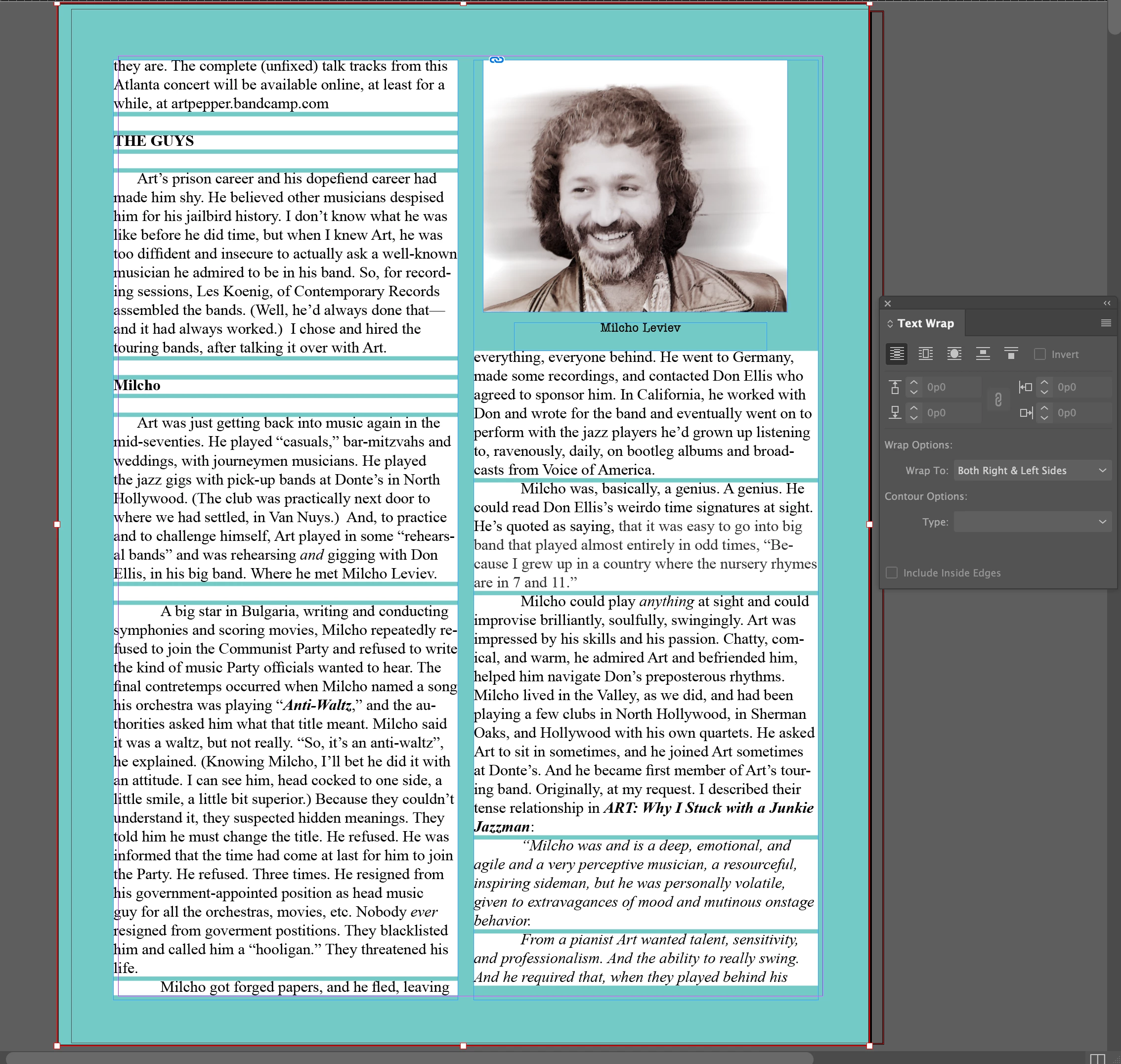Cycle panel size via Text Wrap expander arrows
Viewport: 1121px width, 1064px height.
pyautogui.click(x=890, y=323)
